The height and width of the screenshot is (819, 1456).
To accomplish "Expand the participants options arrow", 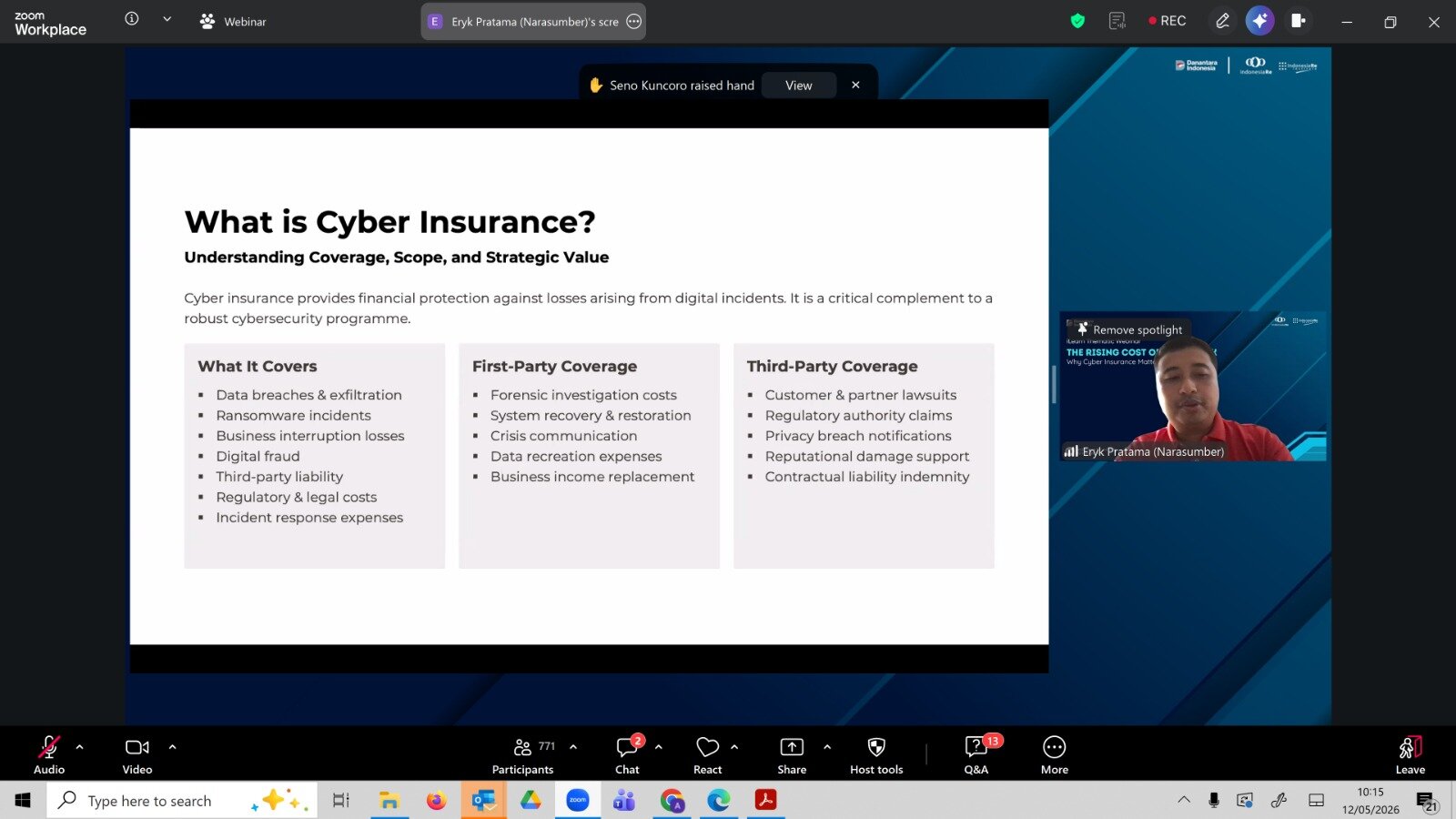I will (x=573, y=747).
